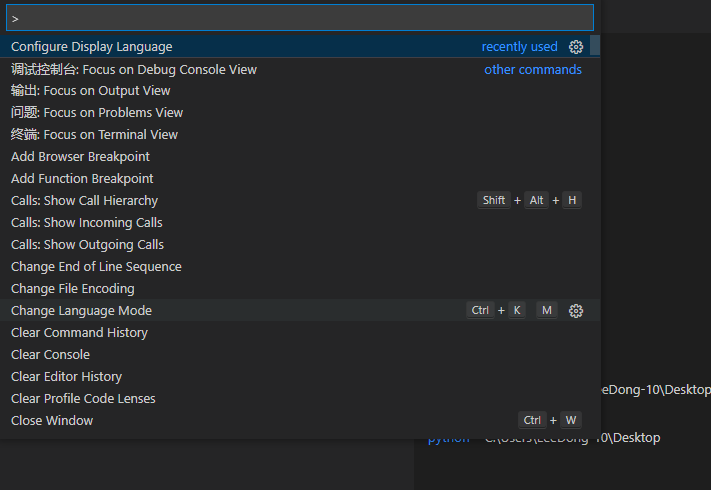The width and height of the screenshot is (711, 490).
Task: Run Add Browser Breakpoint command
Action: click(x=80, y=157)
